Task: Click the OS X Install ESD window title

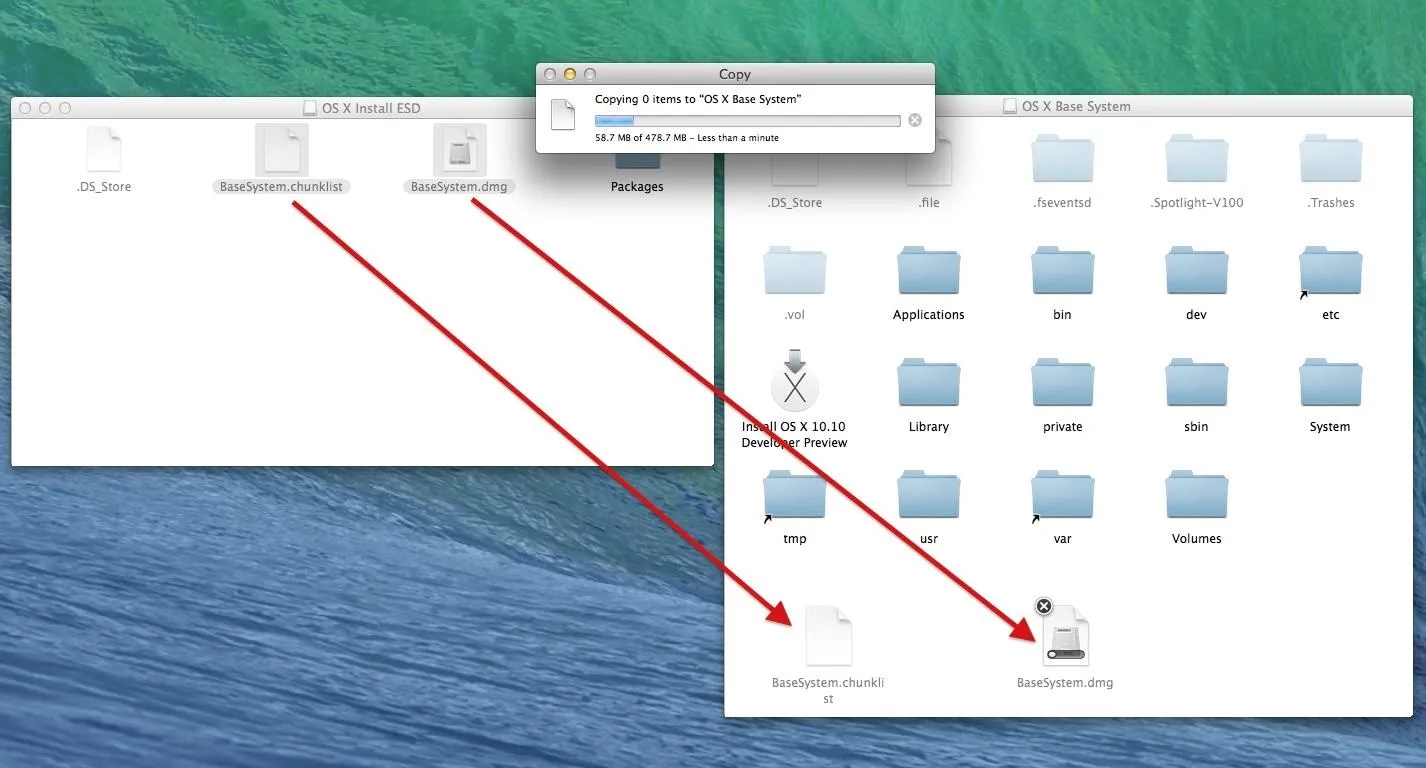Action: pos(371,108)
